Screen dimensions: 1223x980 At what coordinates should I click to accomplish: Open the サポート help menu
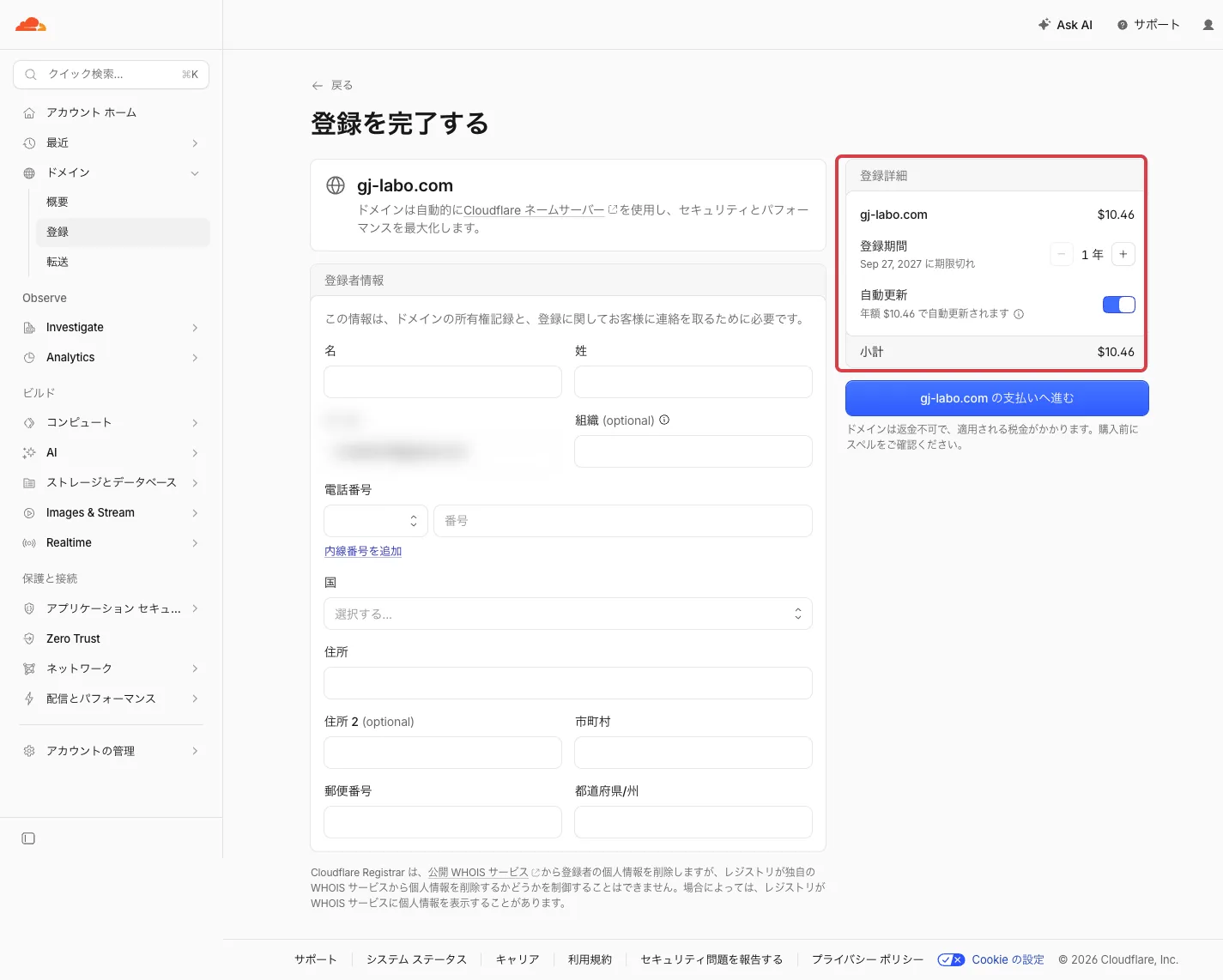pos(1148,25)
